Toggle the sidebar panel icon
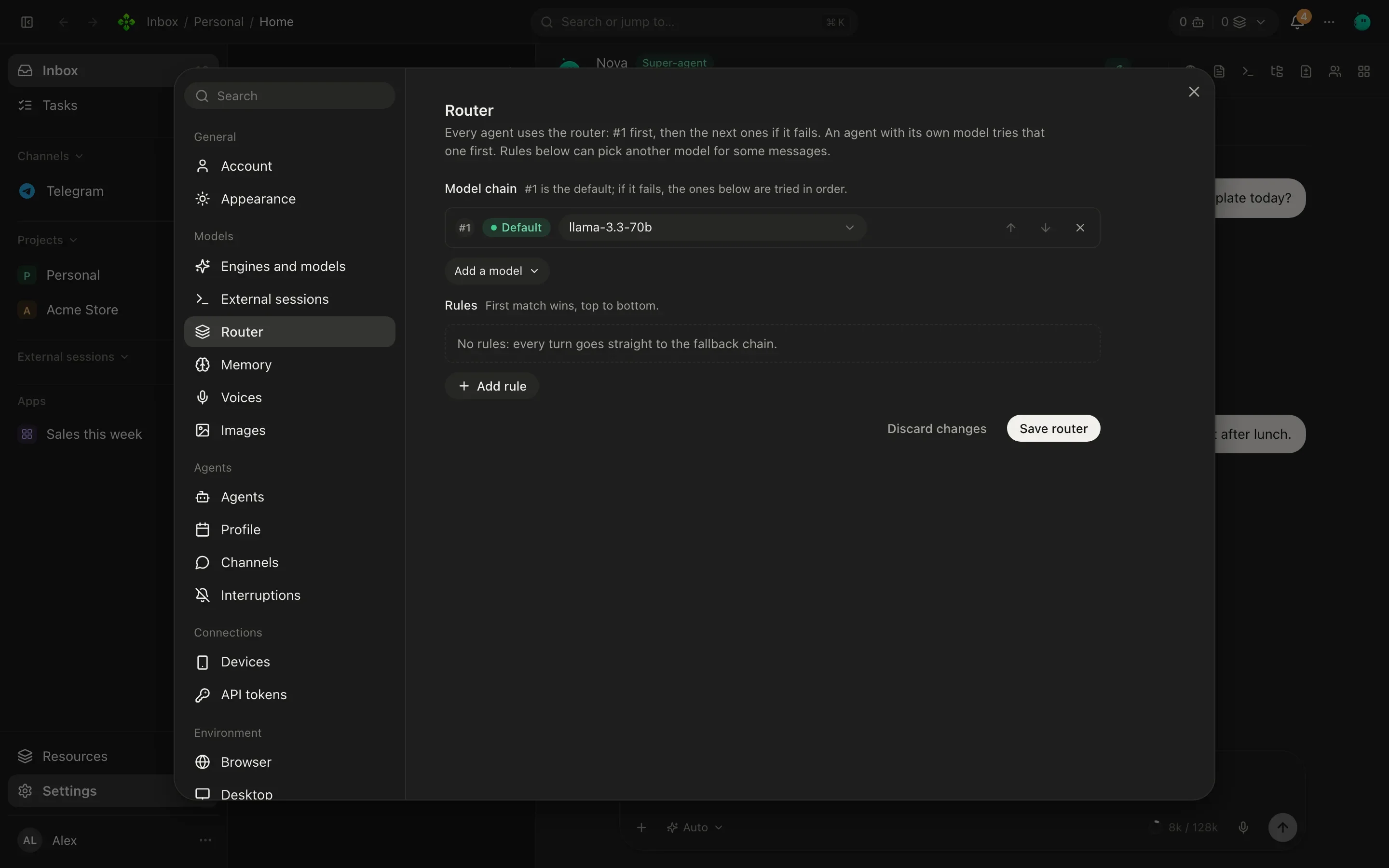The width and height of the screenshot is (1389, 868). (x=27, y=22)
